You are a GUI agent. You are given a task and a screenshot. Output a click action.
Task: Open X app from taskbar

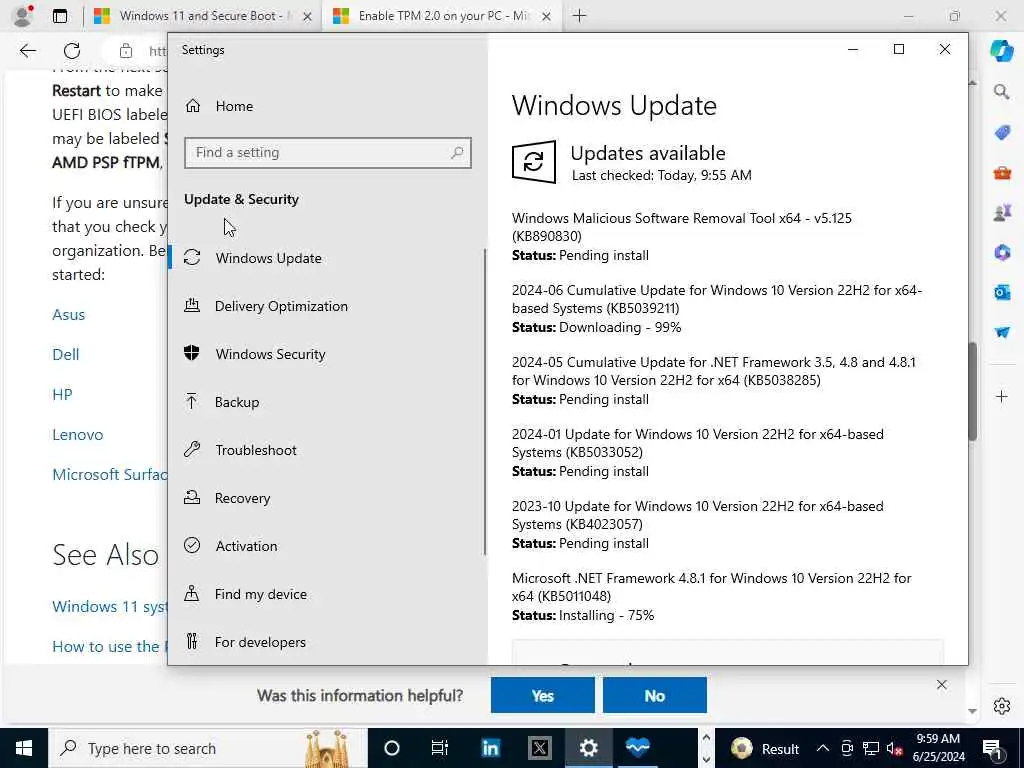(539, 748)
